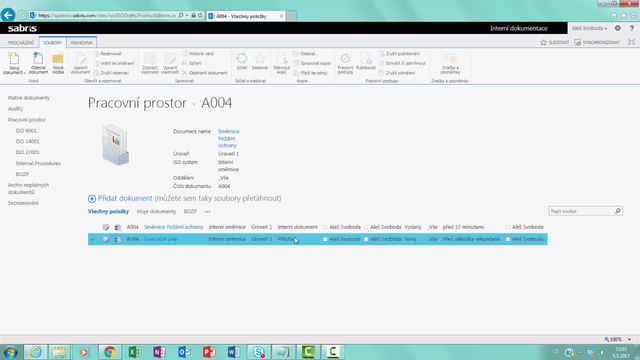Switch to the KNIHOVNA ribbon tab
The width and height of the screenshot is (640, 360).
82,42
